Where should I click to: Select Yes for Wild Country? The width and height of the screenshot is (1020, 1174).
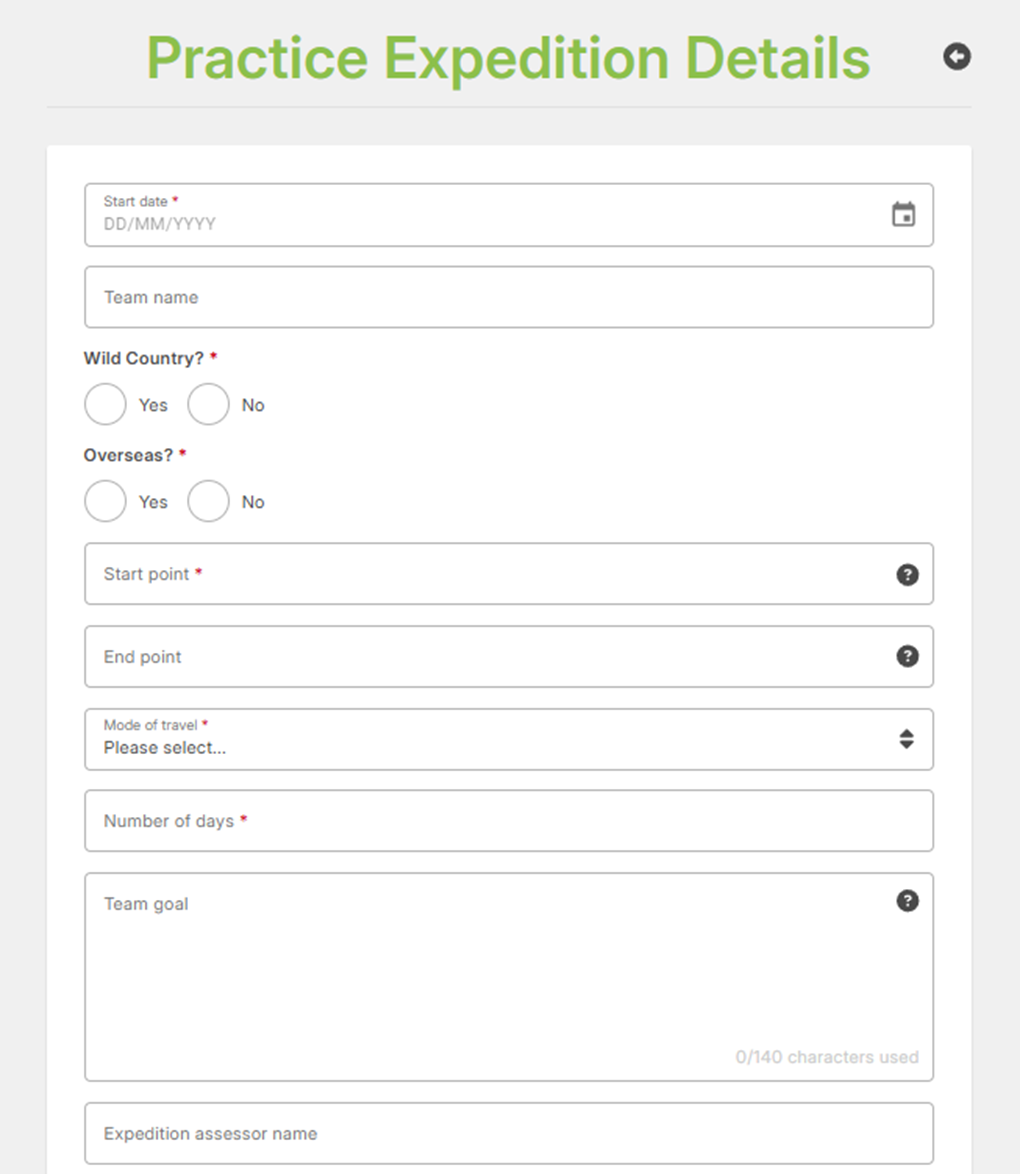[x=106, y=405]
